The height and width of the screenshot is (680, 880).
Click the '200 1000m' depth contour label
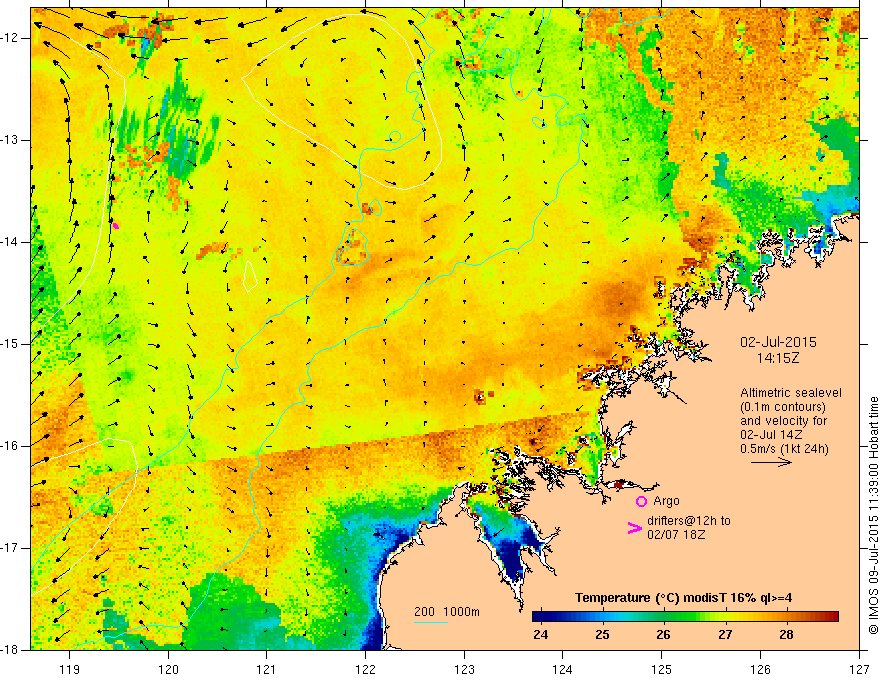coord(447,612)
